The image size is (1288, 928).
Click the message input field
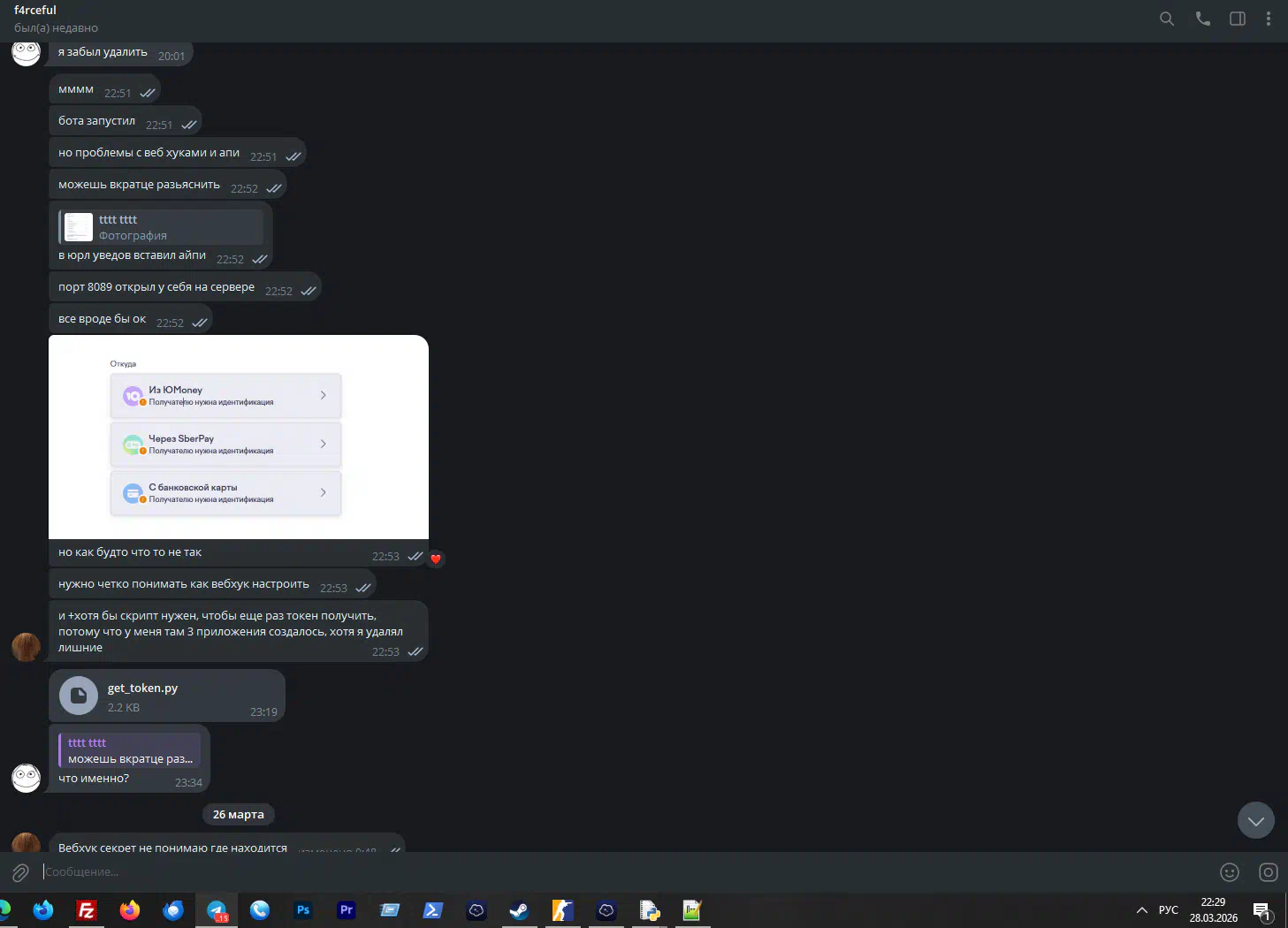(619, 872)
